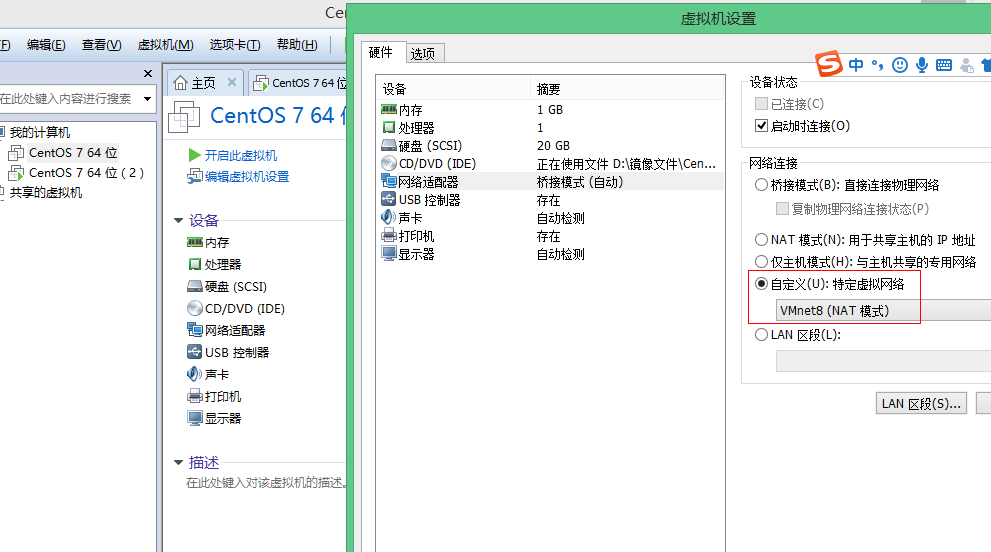
Task: Click the Sogou input method S logo
Action: pyautogui.click(x=829, y=63)
